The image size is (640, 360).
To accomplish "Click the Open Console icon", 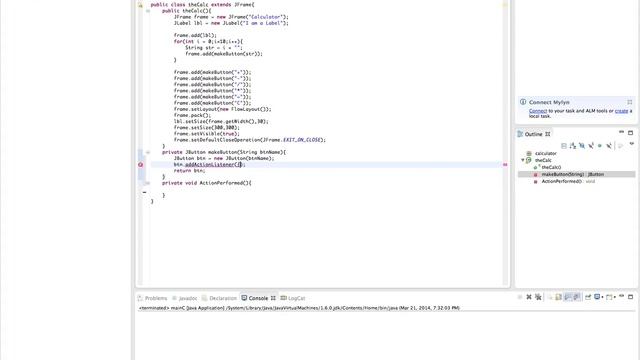I will point(609,297).
